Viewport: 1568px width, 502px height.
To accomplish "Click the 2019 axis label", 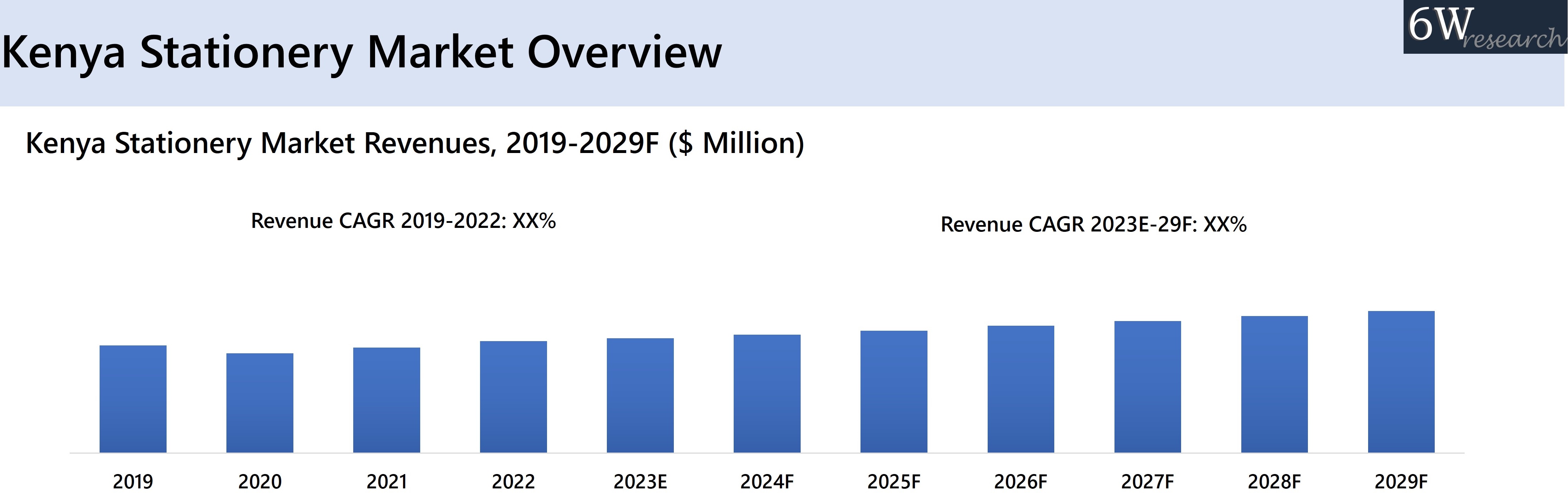I will [x=133, y=482].
